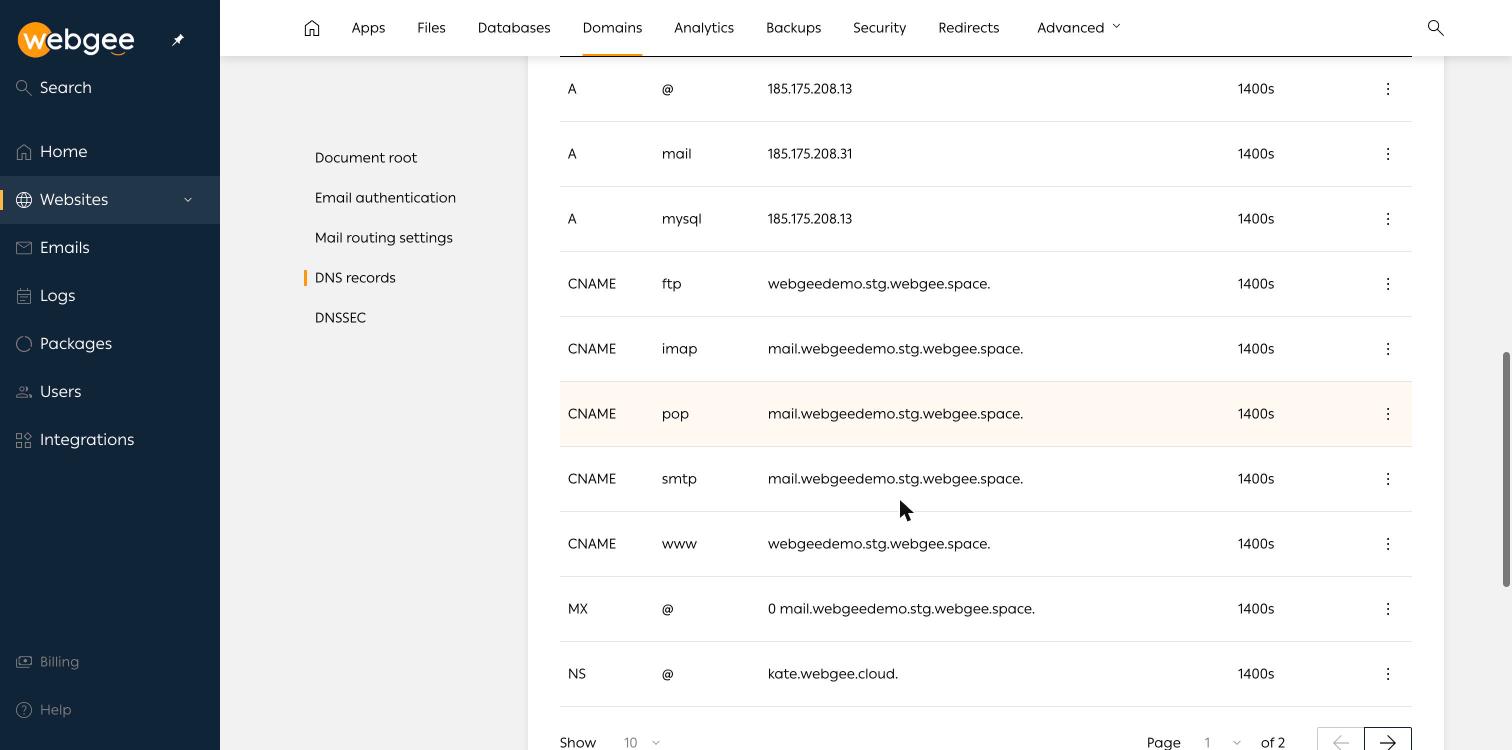
Task: Switch to the Analytics tab
Action: coord(704,28)
